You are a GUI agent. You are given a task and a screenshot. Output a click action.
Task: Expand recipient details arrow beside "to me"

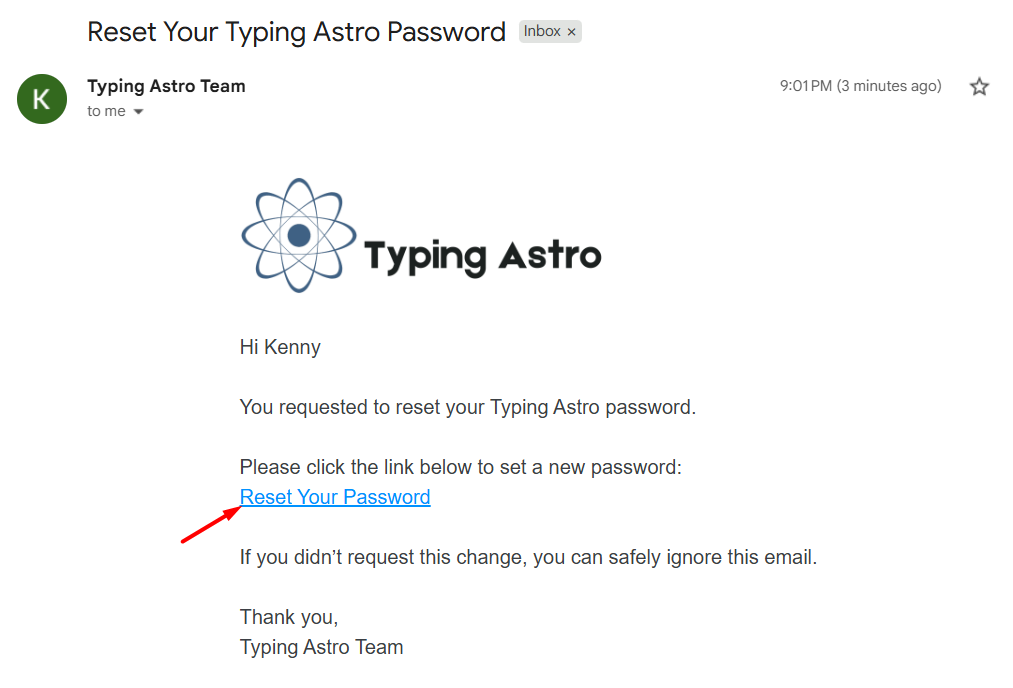pyautogui.click(x=139, y=112)
